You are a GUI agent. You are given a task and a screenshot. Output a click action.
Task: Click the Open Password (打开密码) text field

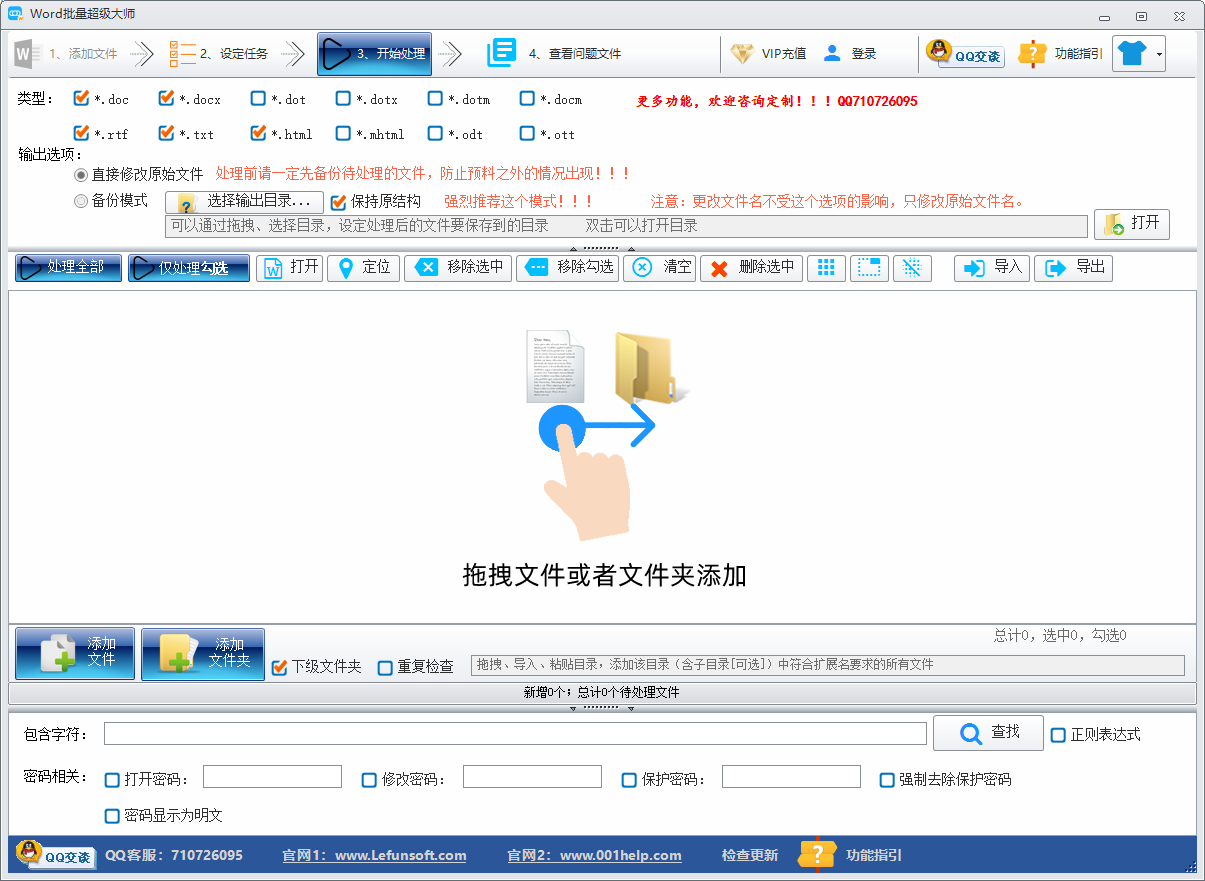point(272,777)
